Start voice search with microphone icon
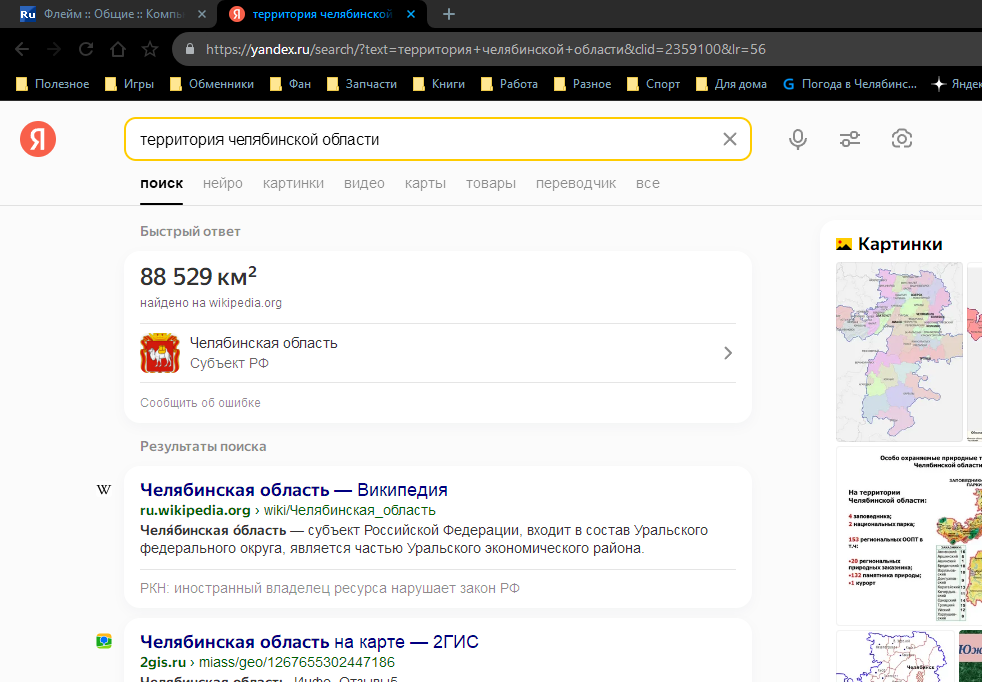The width and height of the screenshot is (982, 682). (x=797, y=138)
